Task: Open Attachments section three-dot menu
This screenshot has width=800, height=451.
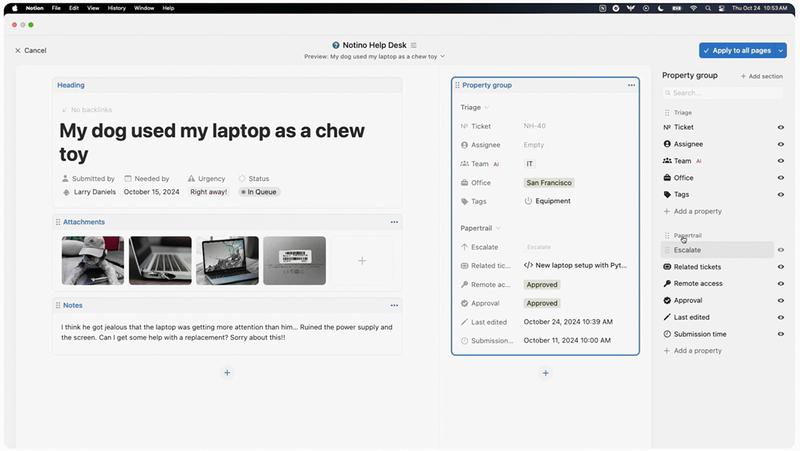Action: click(394, 222)
